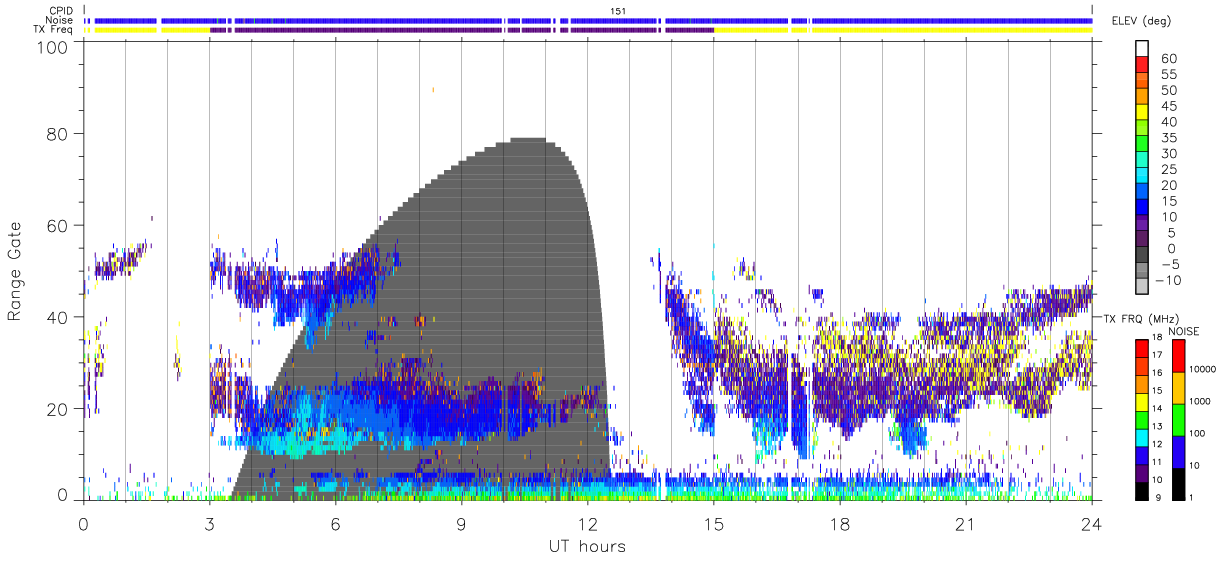Click the 'UT hours' x-axis title
This screenshot has height=567, width=1228.
[587, 547]
